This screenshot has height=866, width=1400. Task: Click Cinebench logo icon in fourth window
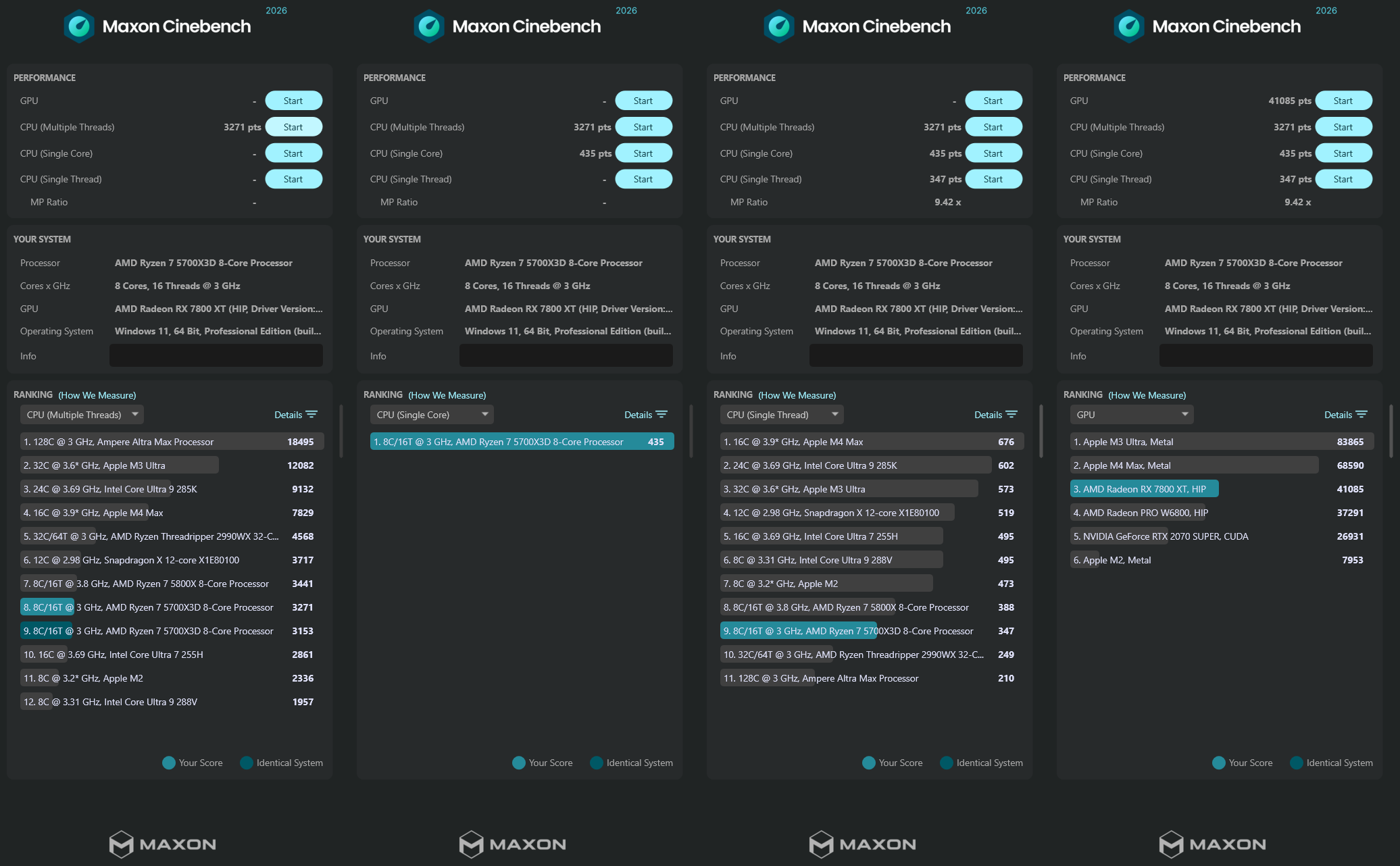(x=1129, y=26)
